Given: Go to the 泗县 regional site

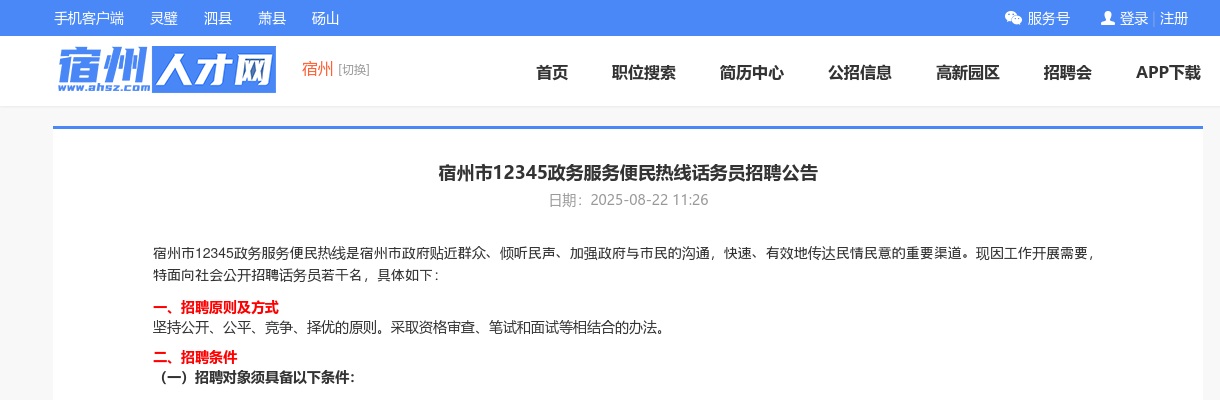Looking at the screenshot, I should [x=217, y=18].
